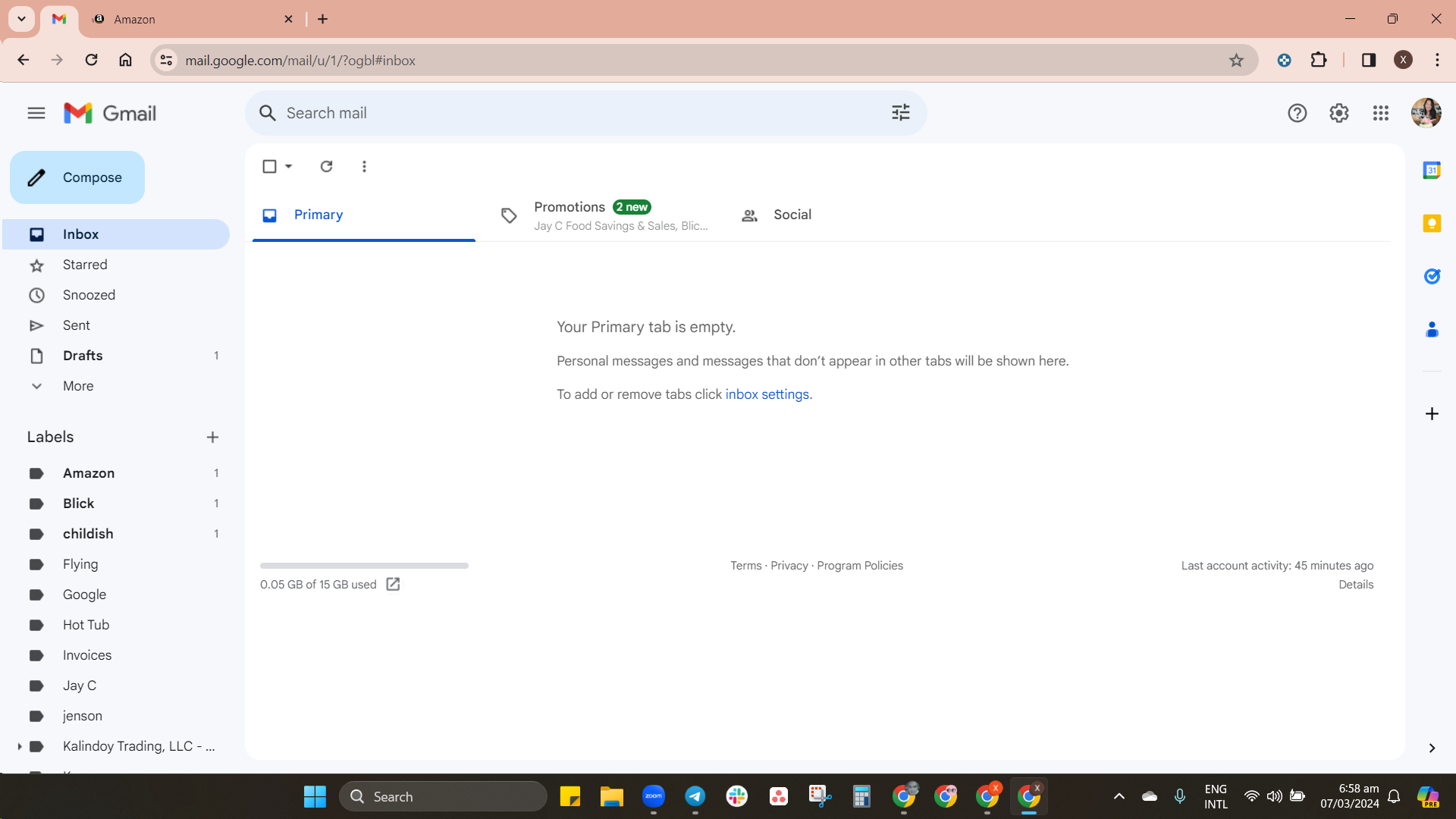The height and width of the screenshot is (819, 1456).
Task: Open the Starred folder
Action: [116, 265]
